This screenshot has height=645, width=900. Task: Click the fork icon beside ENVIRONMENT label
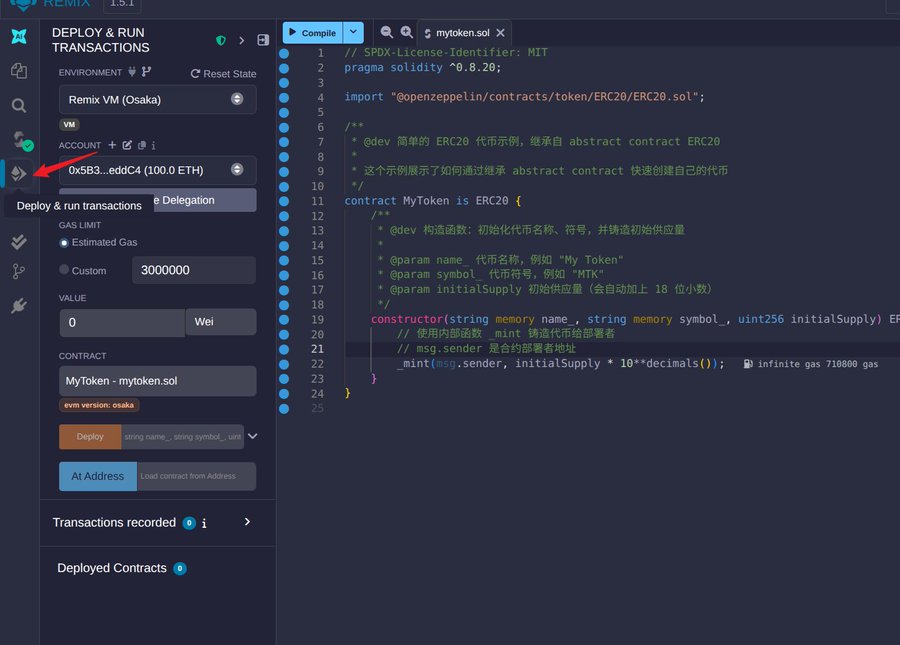[x=146, y=72]
